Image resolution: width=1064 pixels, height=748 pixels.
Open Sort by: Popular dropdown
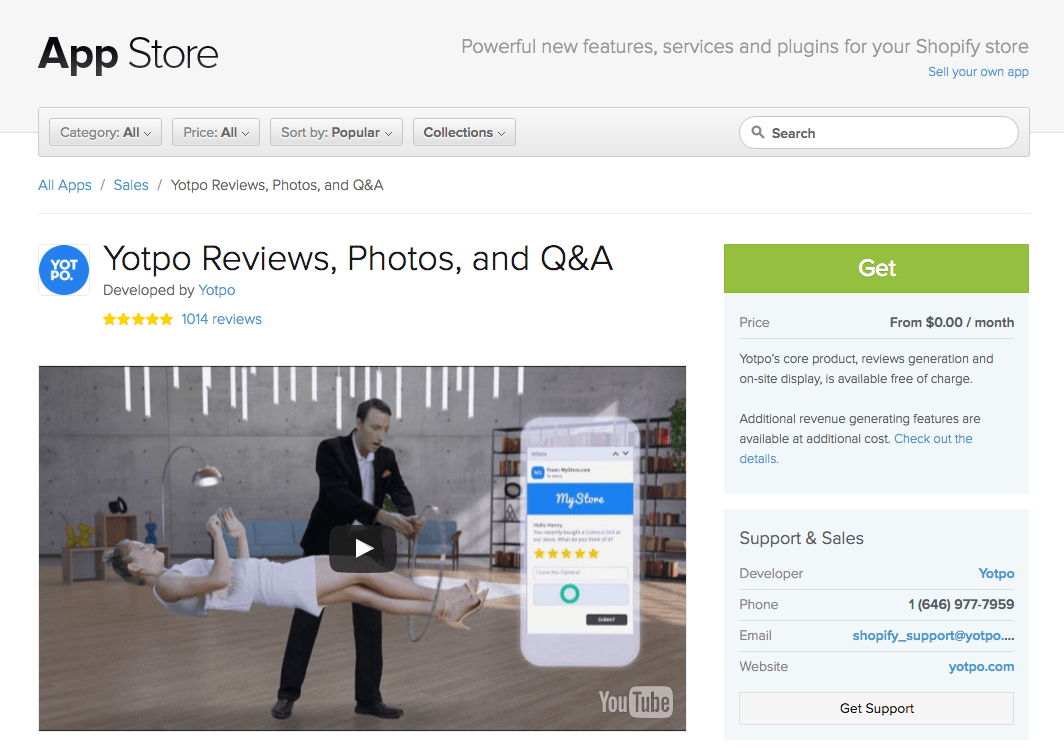click(x=336, y=132)
